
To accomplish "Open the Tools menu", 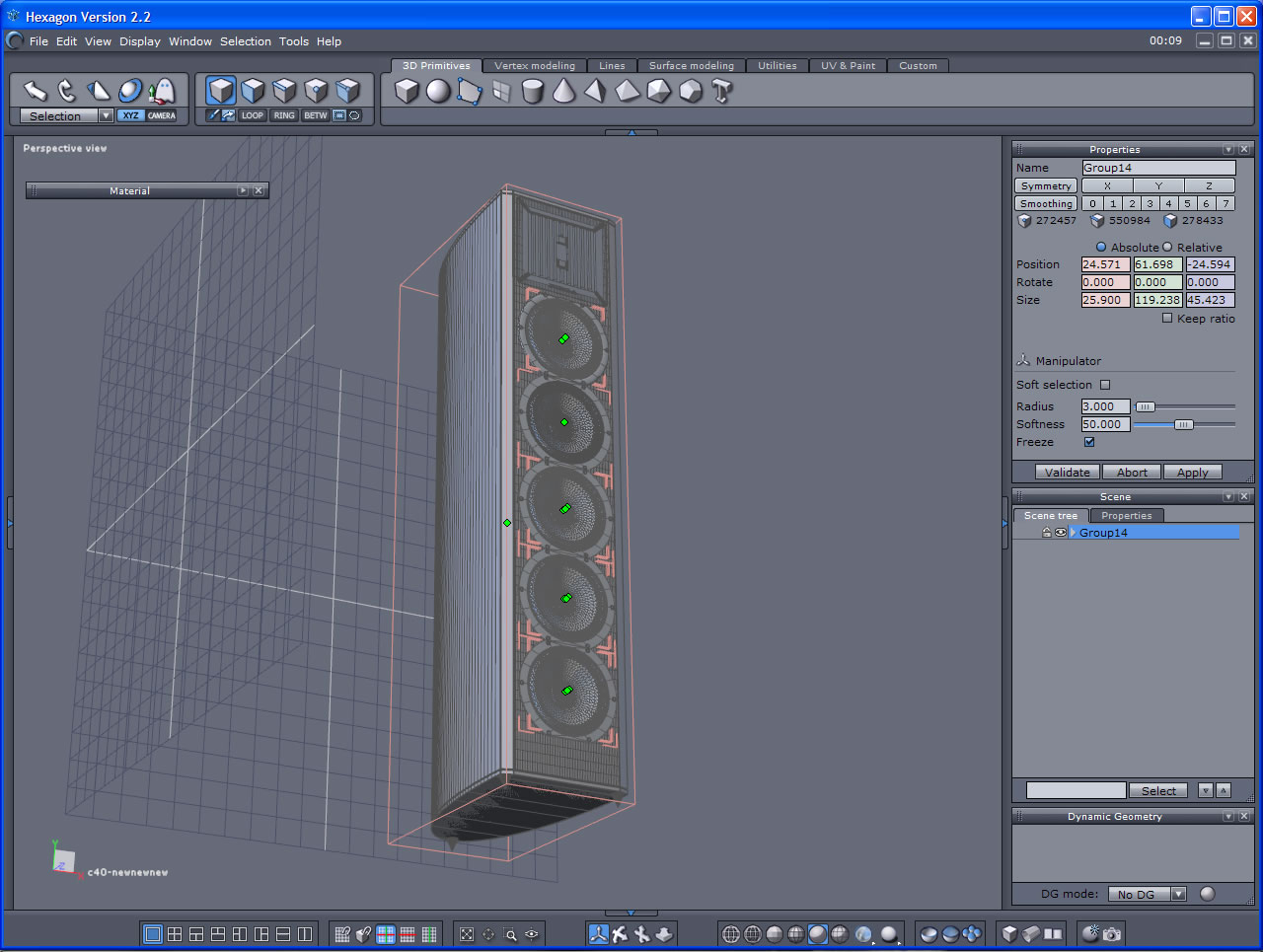I will click(293, 41).
